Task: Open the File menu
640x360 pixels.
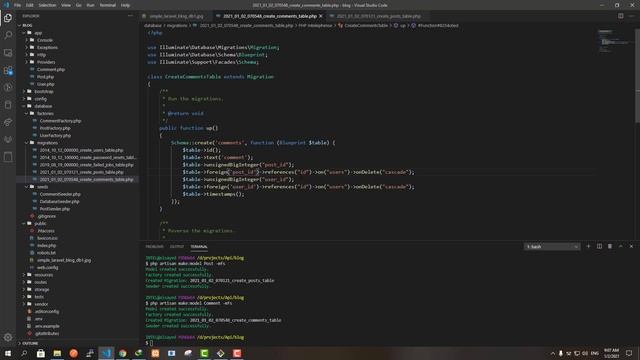Action: tap(18, 5)
